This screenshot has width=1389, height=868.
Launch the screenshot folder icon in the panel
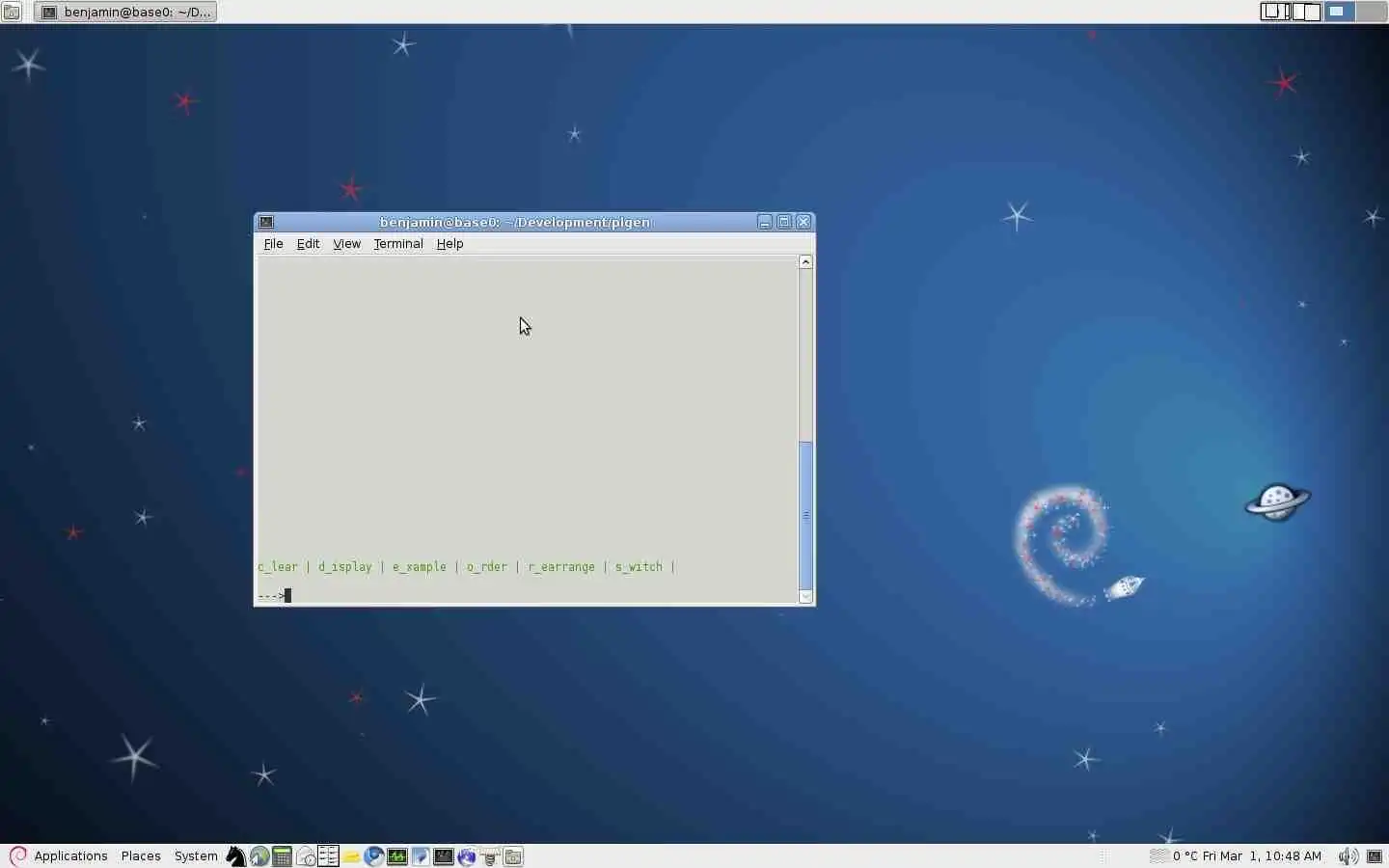[513, 856]
